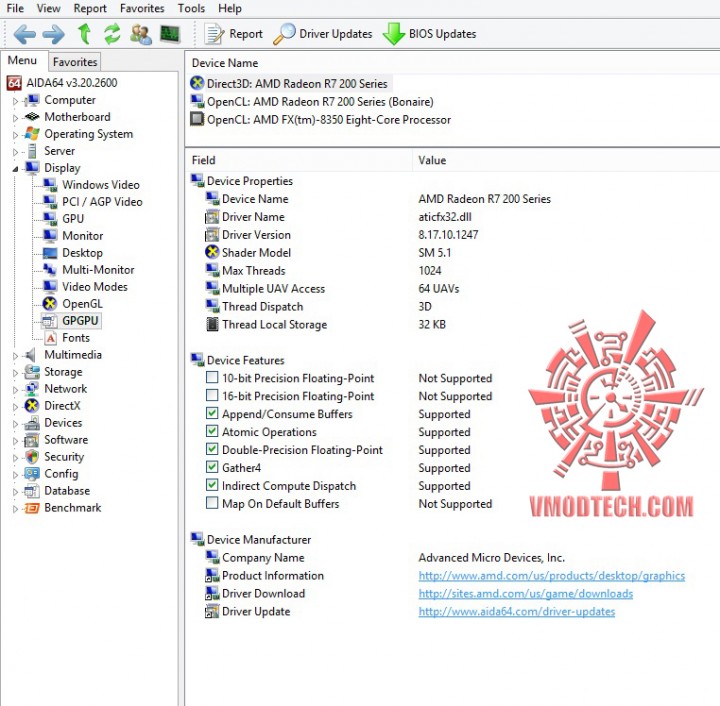Select the Benchmark category icon
The image size is (720, 706).
click(x=32, y=508)
